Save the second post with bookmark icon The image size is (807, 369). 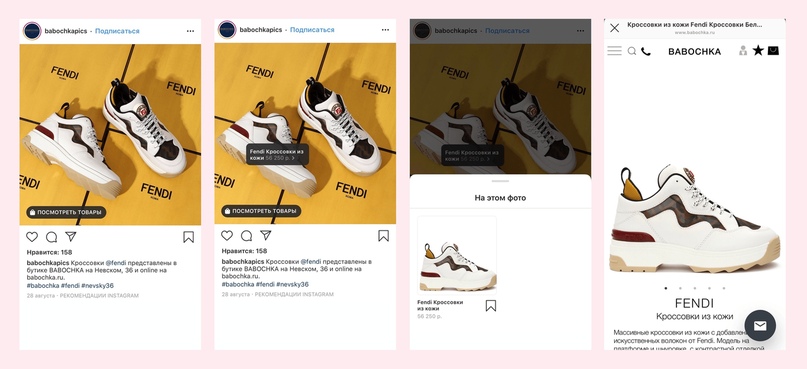(x=383, y=236)
